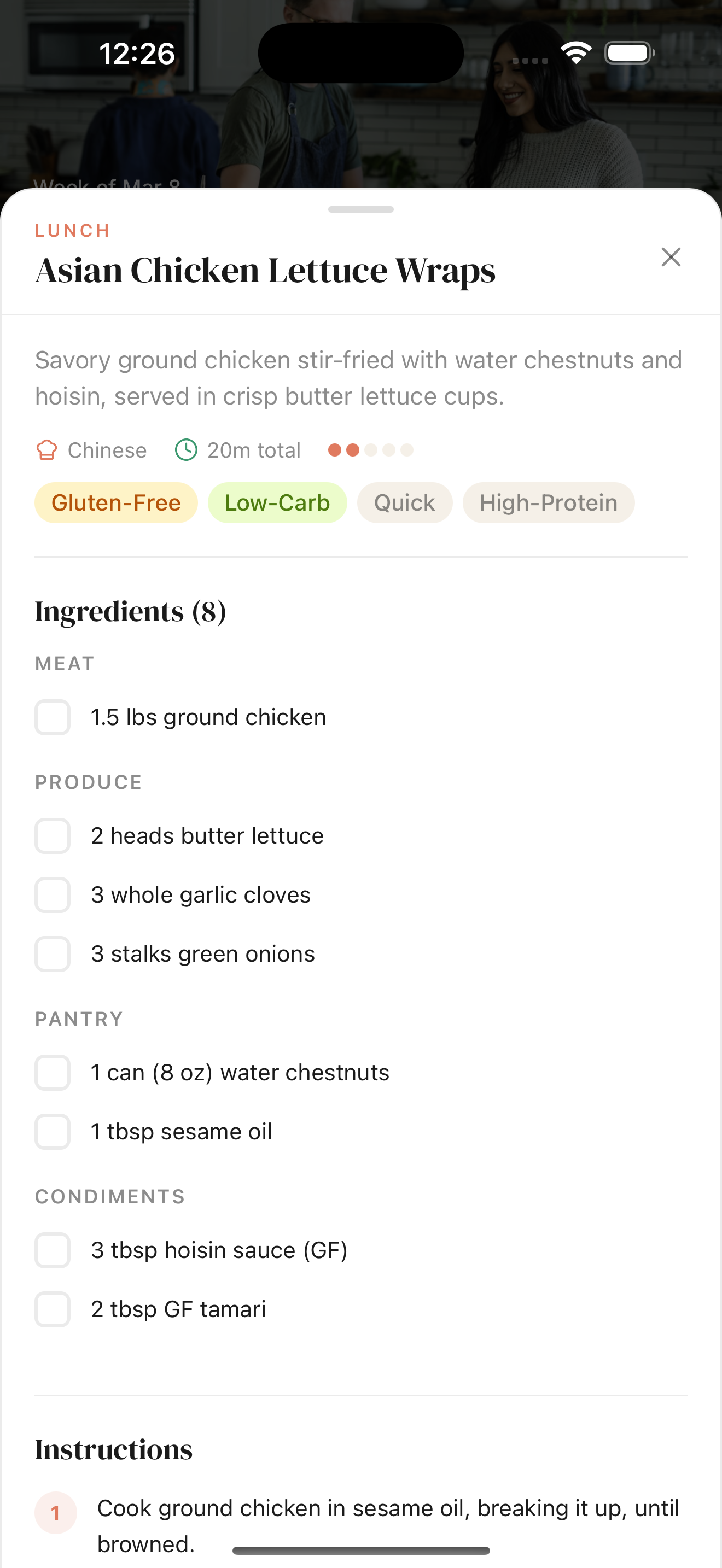Click the Wi-Fi icon in the status bar
The image size is (722, 1568).
coord(576,52)
